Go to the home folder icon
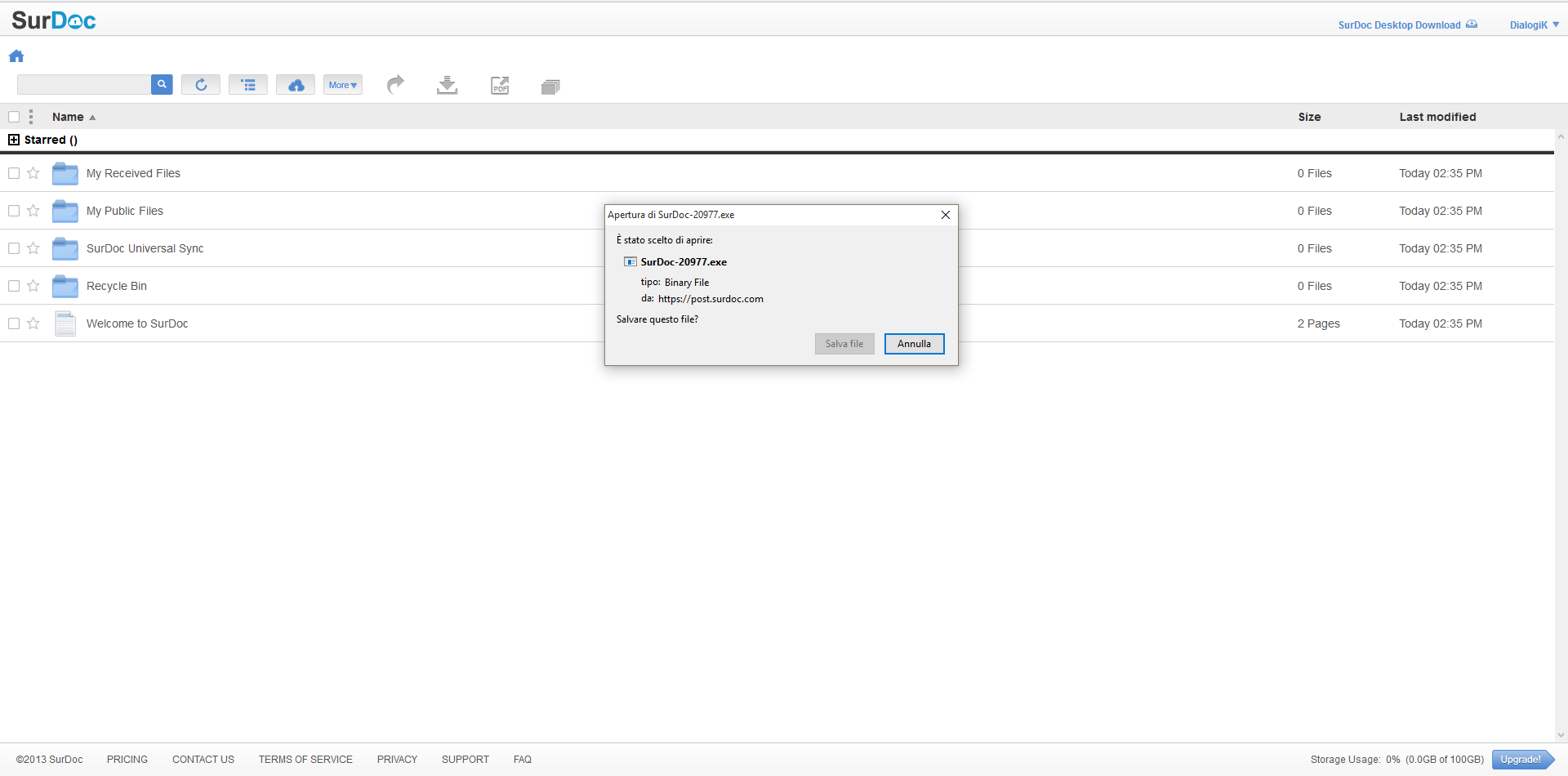The height and width of the screenshot is (776, 1568). [16, 56]
